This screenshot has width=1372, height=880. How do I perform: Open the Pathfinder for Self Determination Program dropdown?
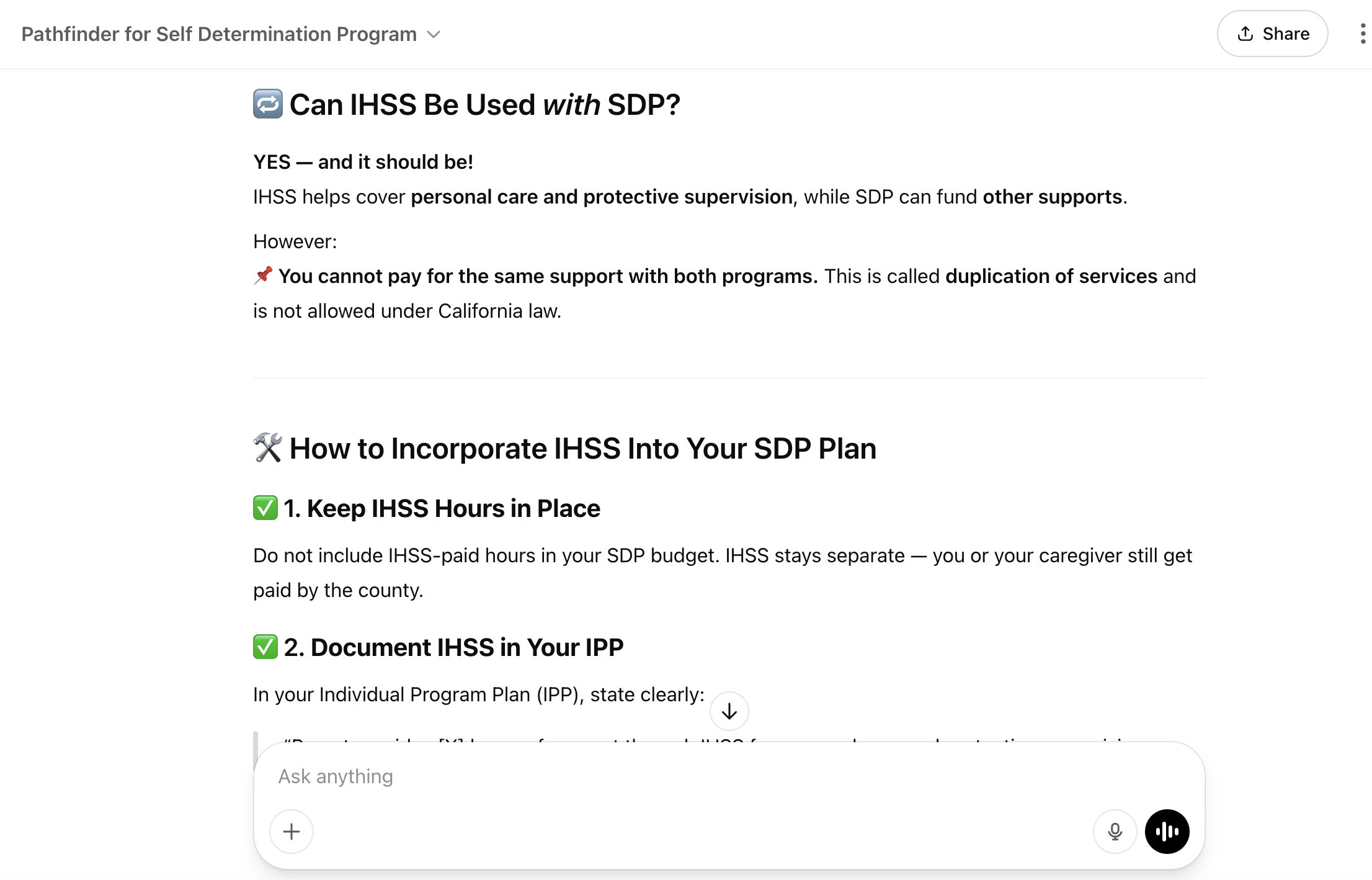pyautogui.click(x=230, y=34)
